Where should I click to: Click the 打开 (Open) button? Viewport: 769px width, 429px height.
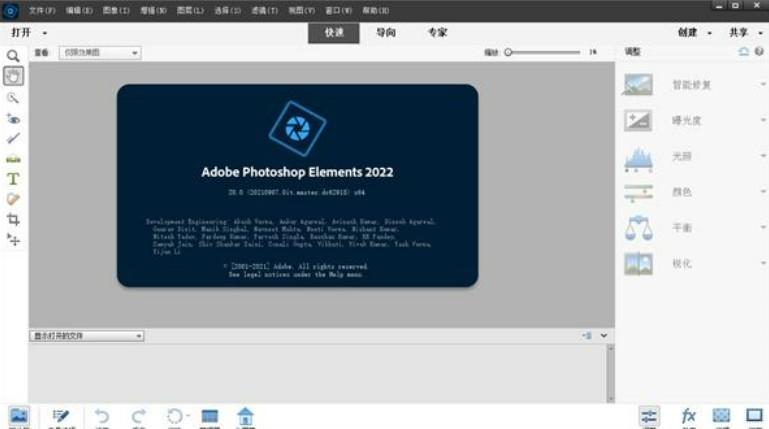(21, 33)
